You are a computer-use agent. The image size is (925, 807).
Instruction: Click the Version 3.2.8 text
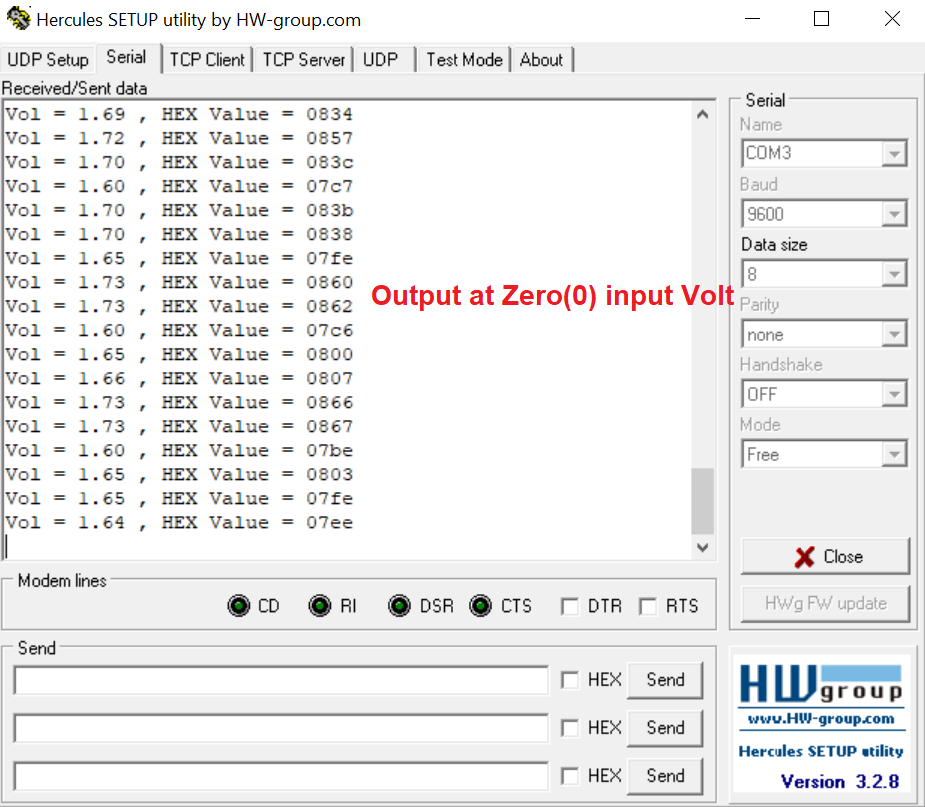pyautogui.click(x=840, y=781)
